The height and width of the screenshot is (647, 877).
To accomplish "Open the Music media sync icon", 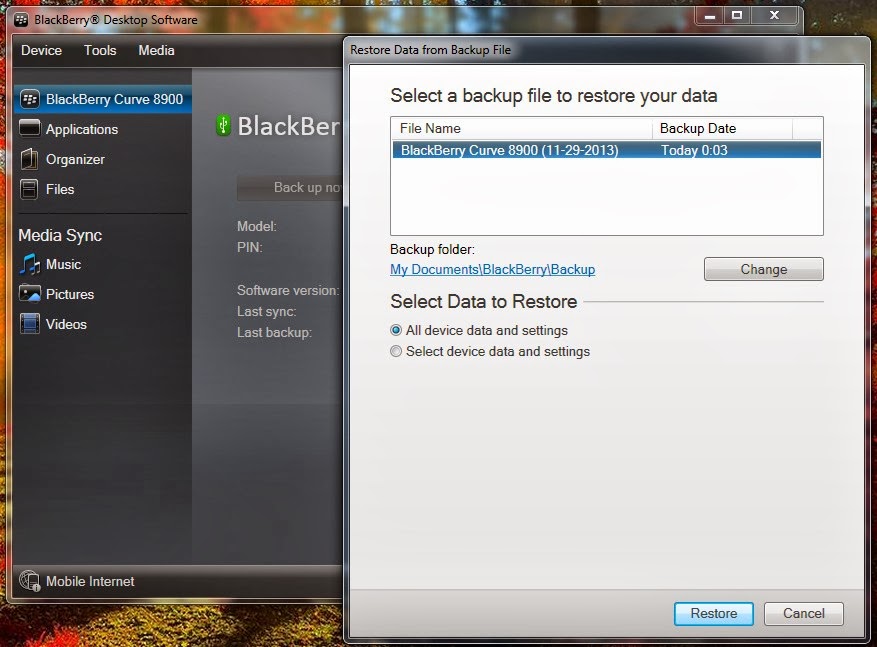I will click(30, 264).
